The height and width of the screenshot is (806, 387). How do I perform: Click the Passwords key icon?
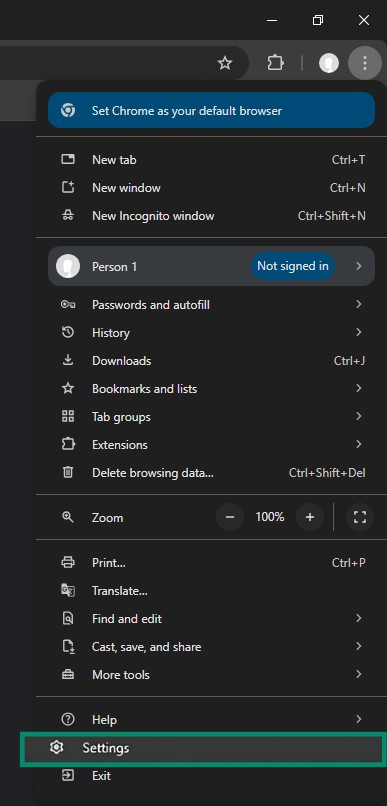[x=68, y=305]
